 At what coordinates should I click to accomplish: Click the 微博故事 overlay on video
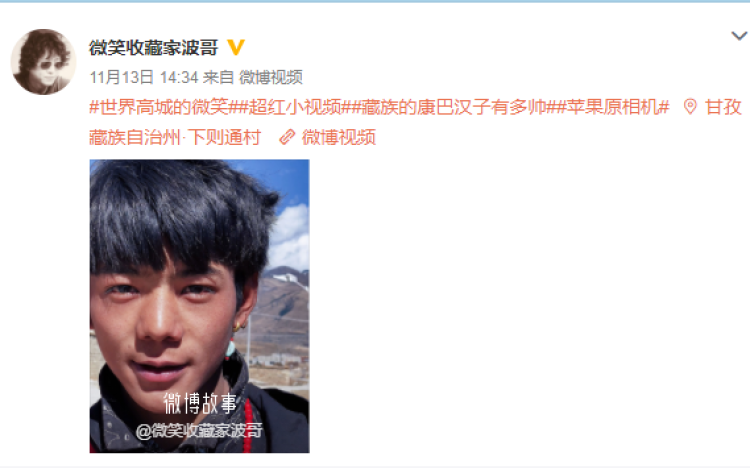click(200, 404)
